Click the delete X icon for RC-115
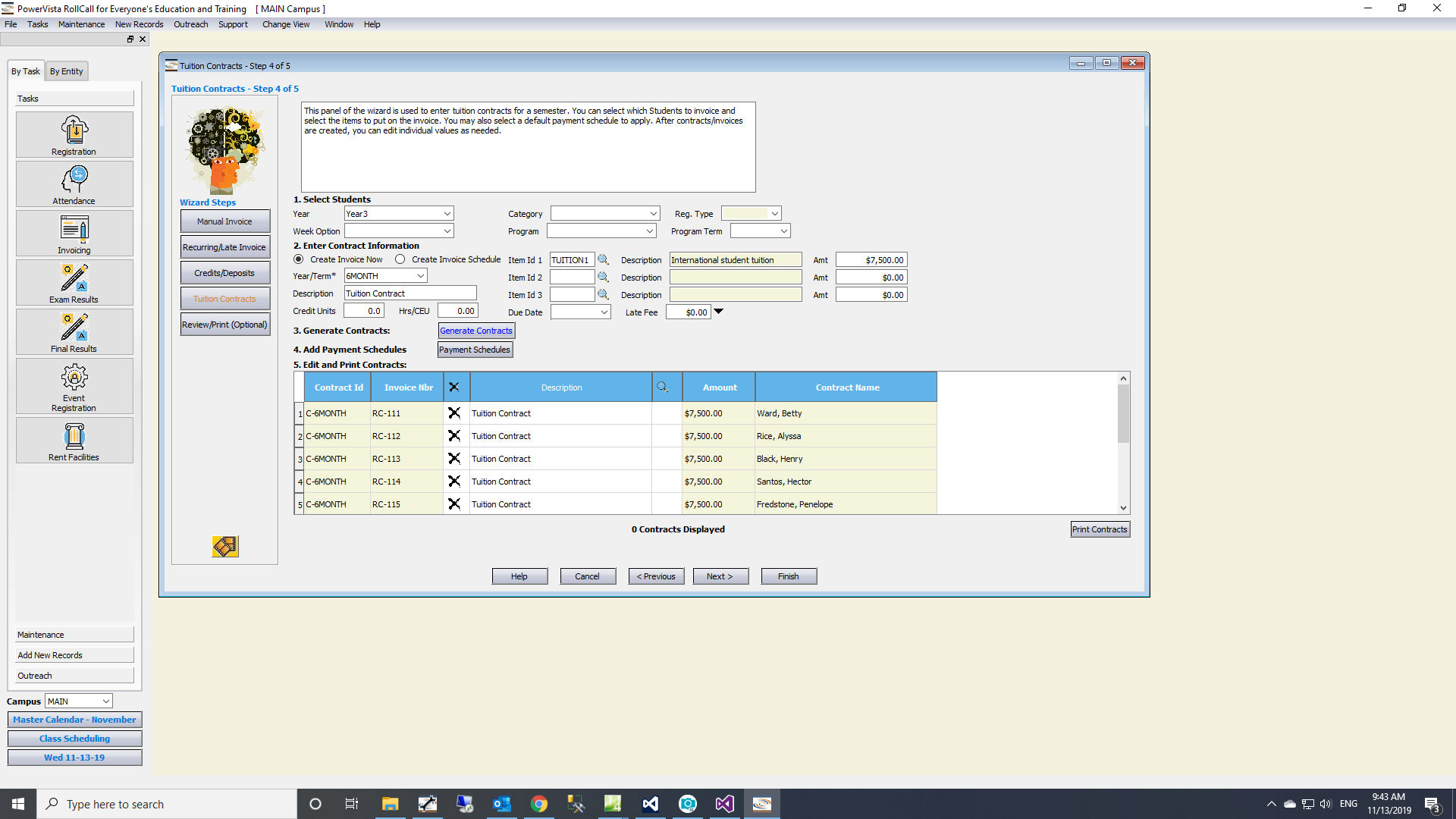The height and width of the screenshot is (819, 1456). click(x=454, y=504)
